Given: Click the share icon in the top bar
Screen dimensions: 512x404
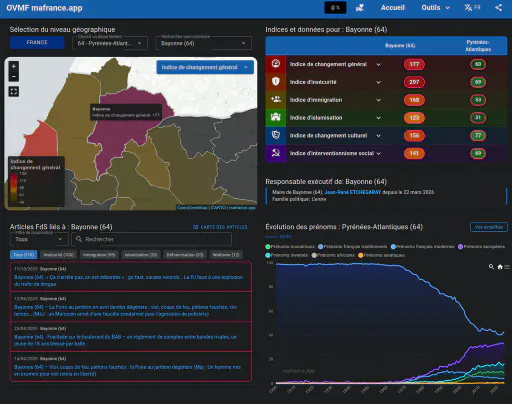Looking at the screenshot, I should tap(498, 8).
